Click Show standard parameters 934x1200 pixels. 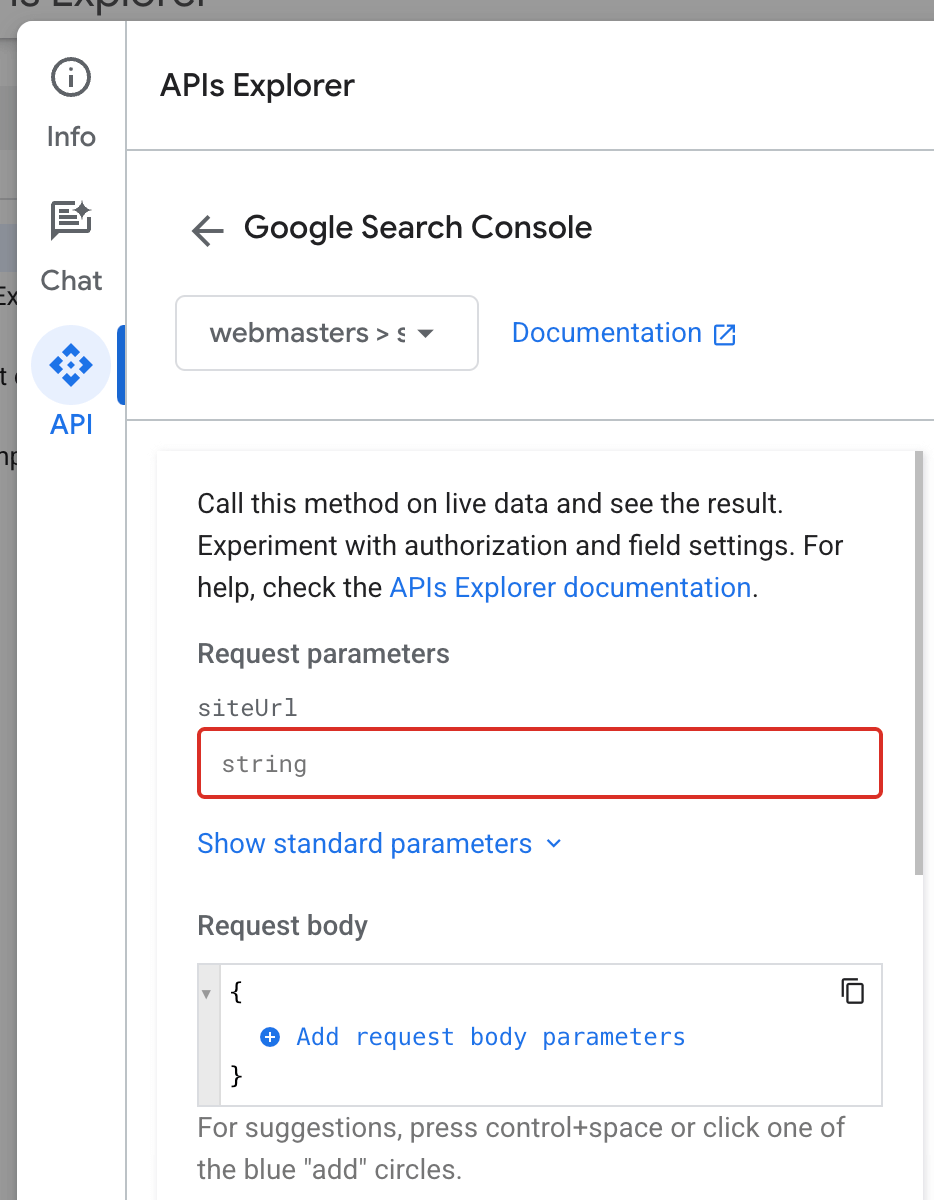point(364,844)
